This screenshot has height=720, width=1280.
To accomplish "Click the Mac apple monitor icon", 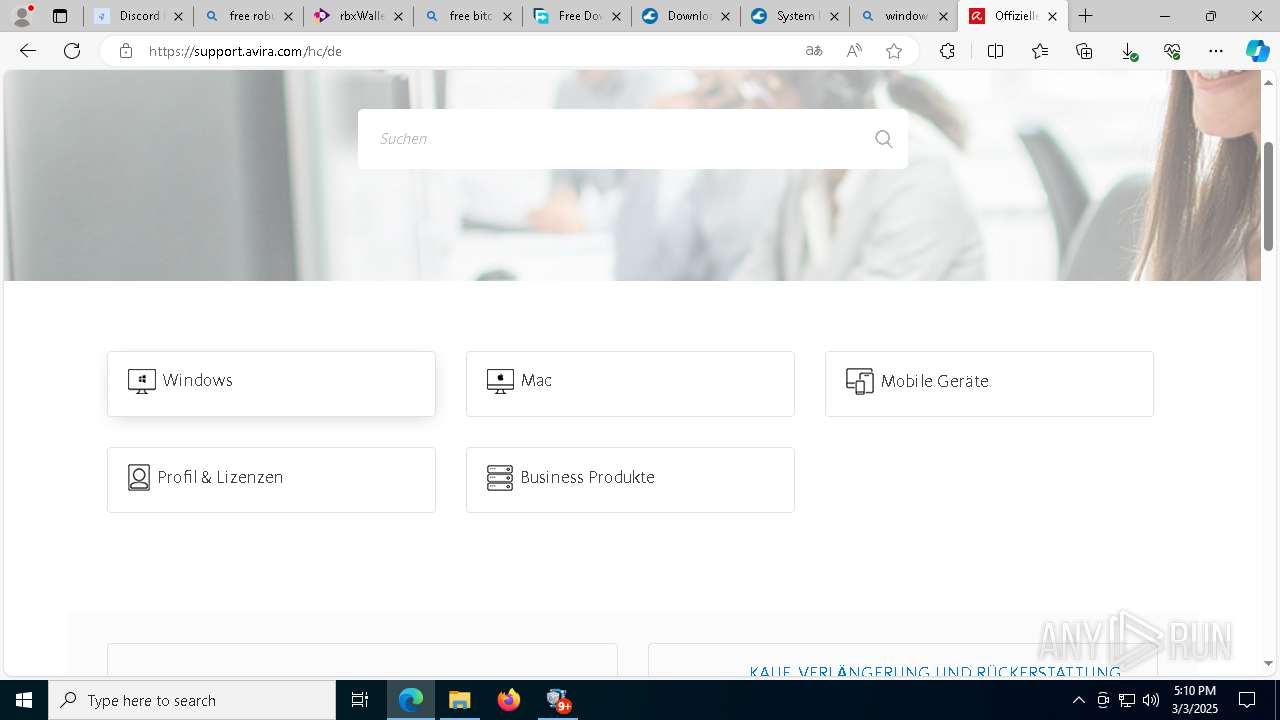I will (500, 381).
